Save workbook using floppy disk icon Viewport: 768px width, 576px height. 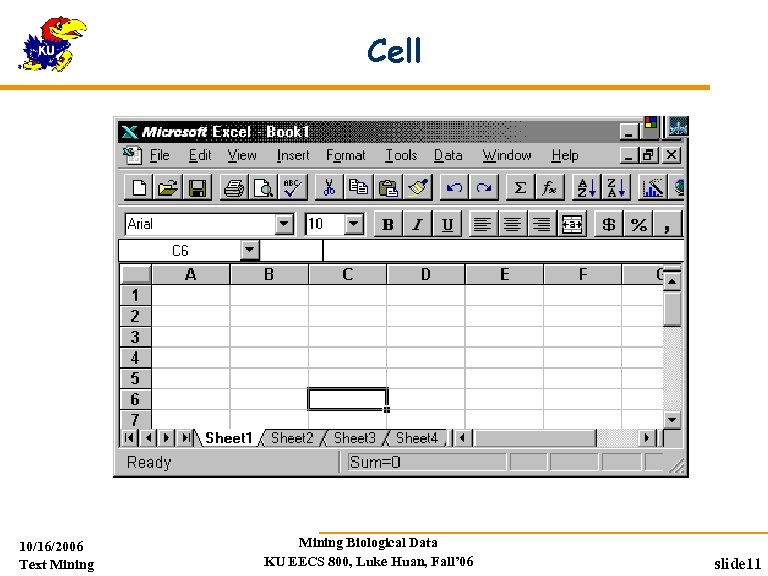coord(197,187)
